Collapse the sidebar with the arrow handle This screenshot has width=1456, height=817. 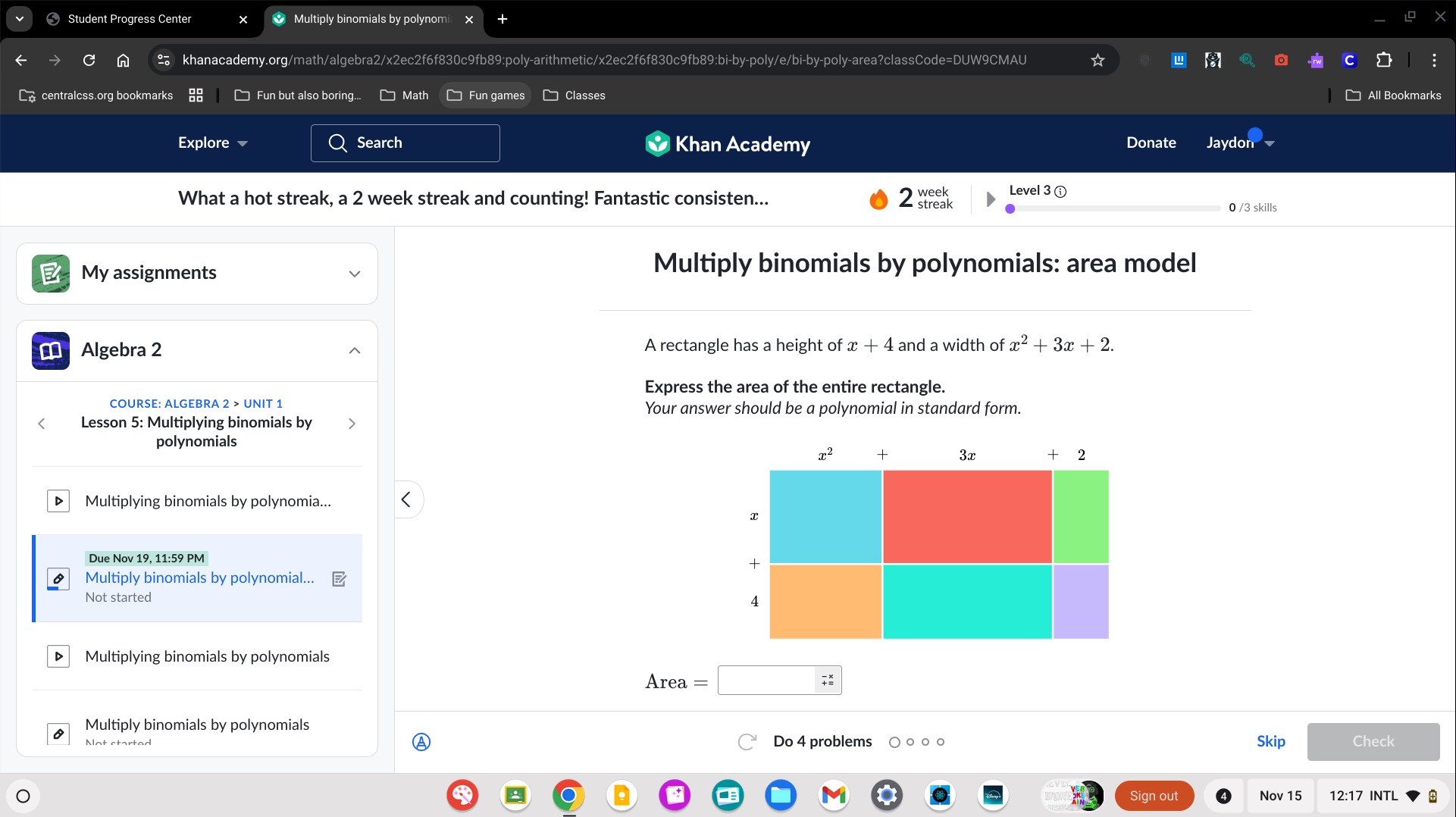[407, 499]
